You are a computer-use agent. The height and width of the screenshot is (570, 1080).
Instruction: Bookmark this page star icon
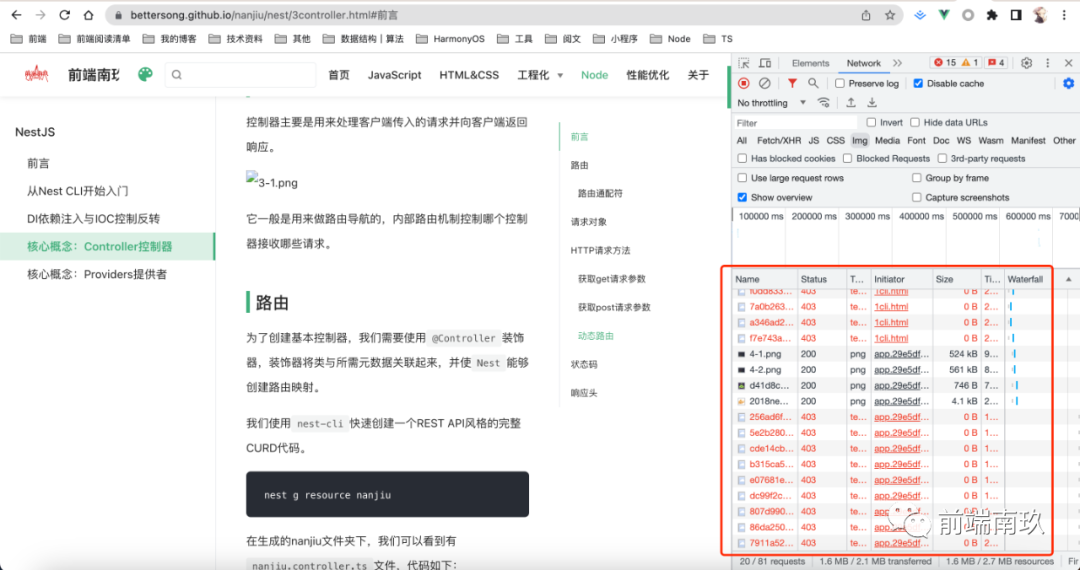(890, 14)
